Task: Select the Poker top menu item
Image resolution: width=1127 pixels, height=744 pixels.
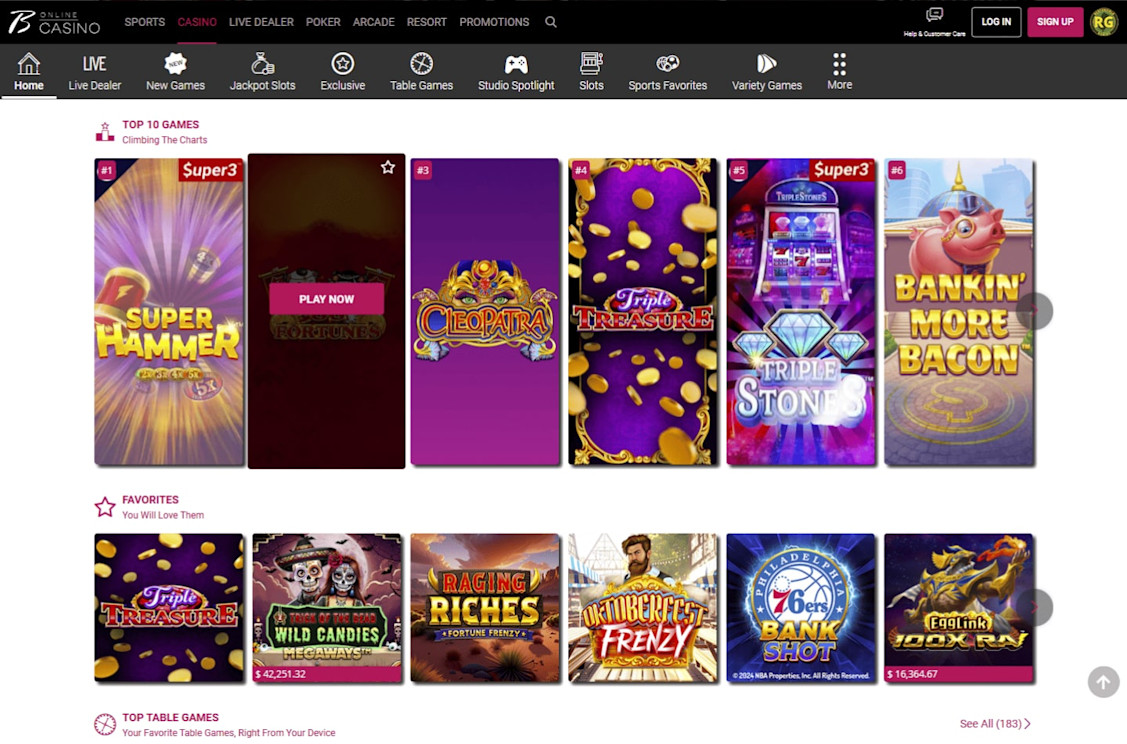Action: pos(323,22)
